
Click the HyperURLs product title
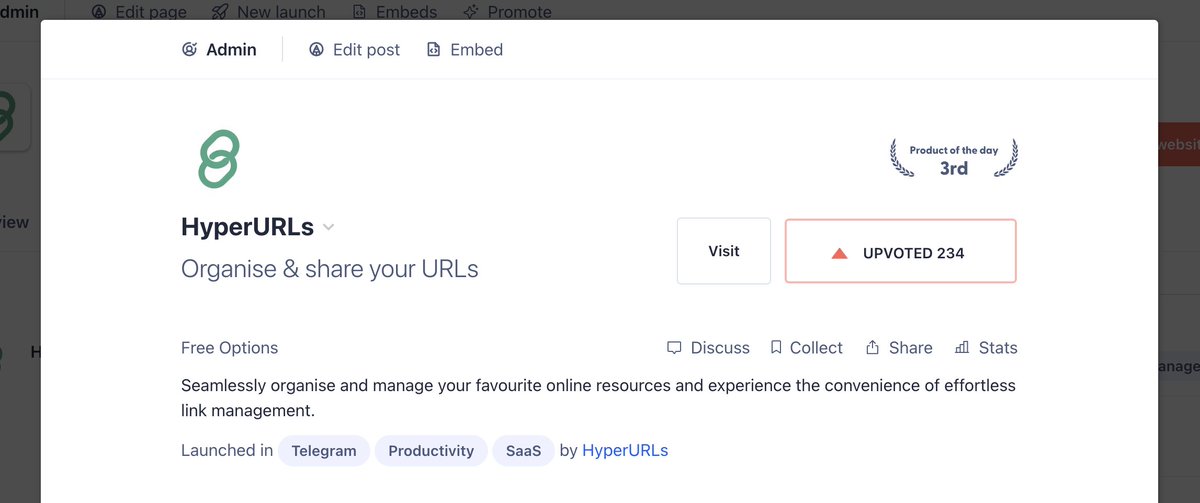[x=247, y=227]
